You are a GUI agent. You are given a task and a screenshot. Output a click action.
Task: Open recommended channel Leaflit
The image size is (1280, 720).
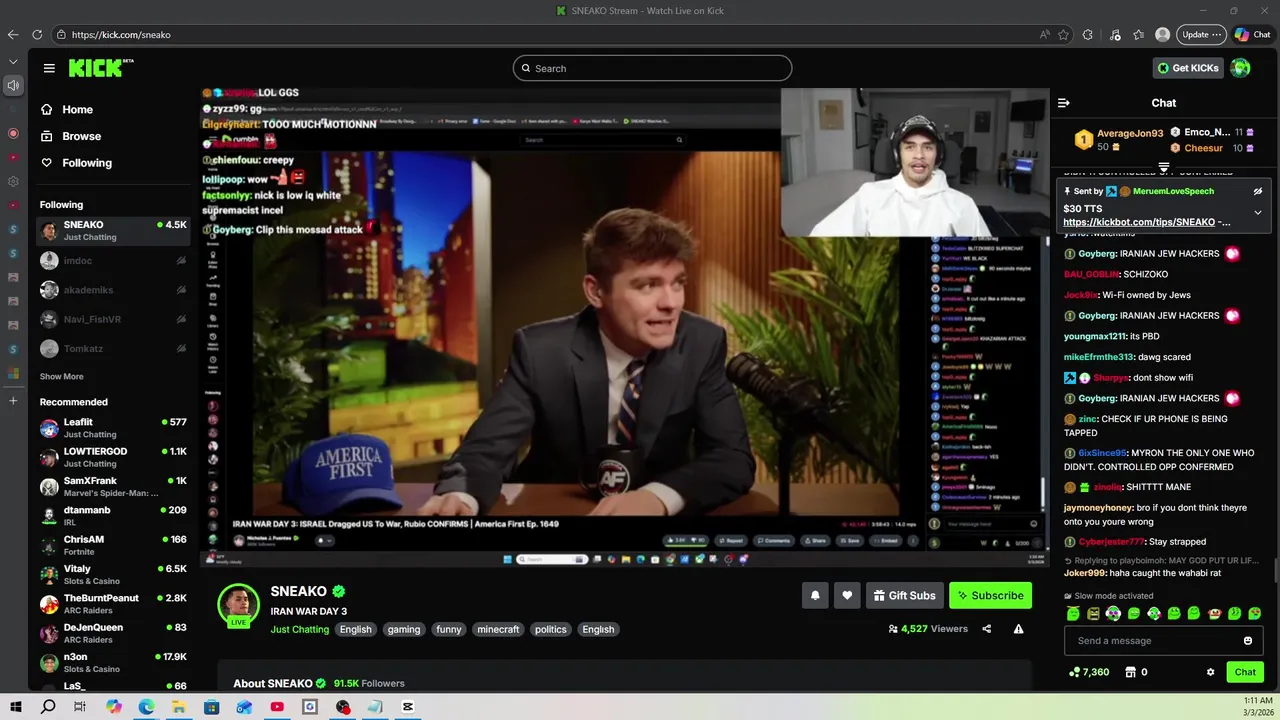(x=113, y=428)
